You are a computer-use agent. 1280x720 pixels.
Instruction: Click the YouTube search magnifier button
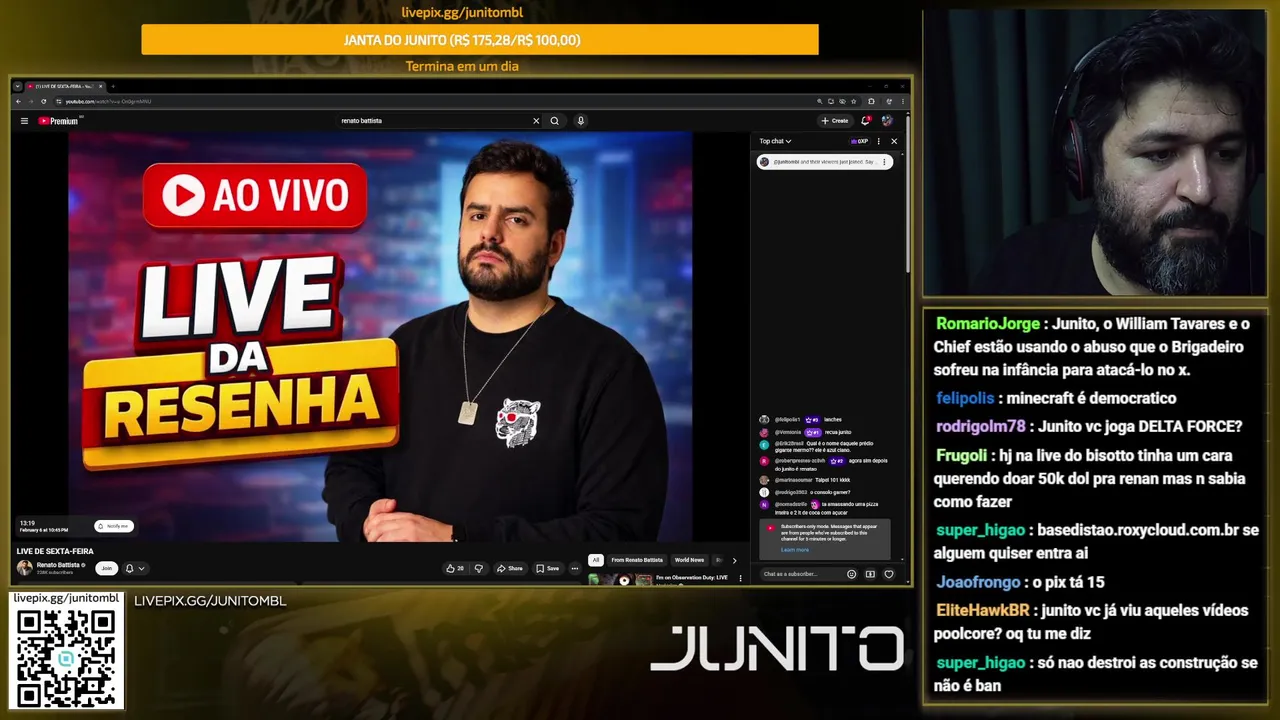(x=554, y=121)
